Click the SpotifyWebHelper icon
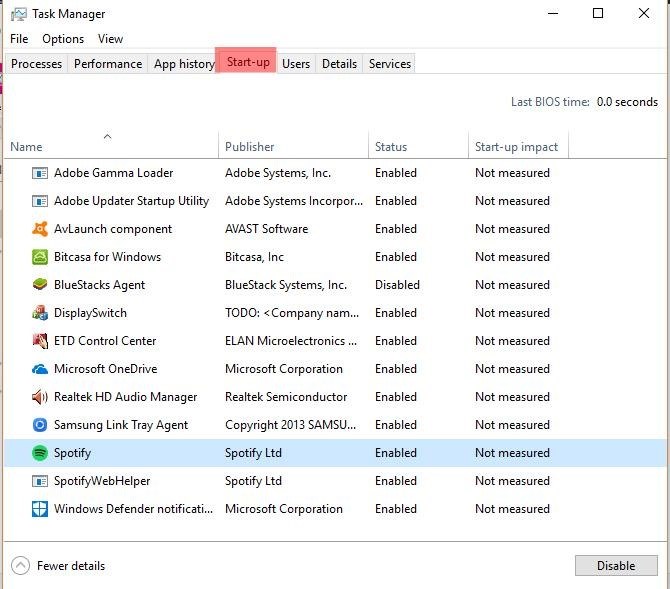Screen dimensions: 670x589 tap(40, 481)
